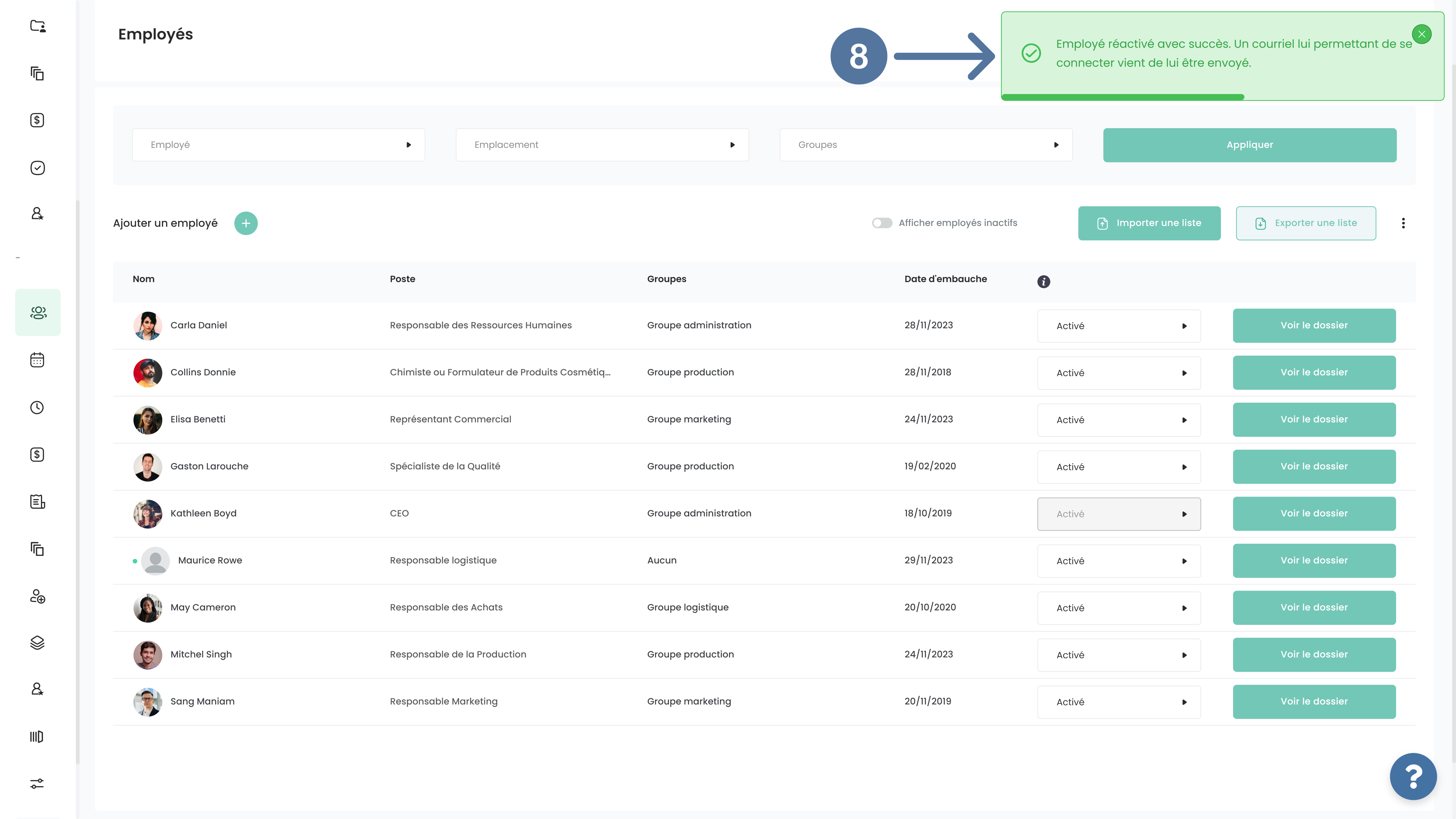The height and width of the screenshot is (819, 1456).
Task: Open Collins Donnie's Activé status dropdown
Action: (x=1119, y=373)
